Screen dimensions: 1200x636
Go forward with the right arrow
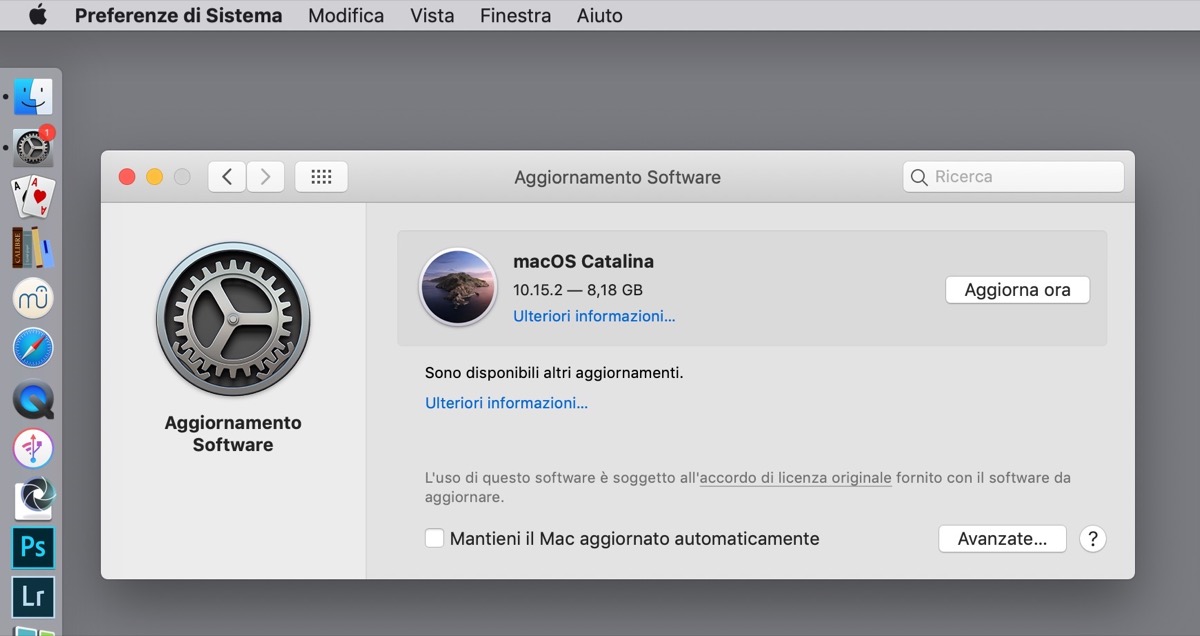coord(265,176)
